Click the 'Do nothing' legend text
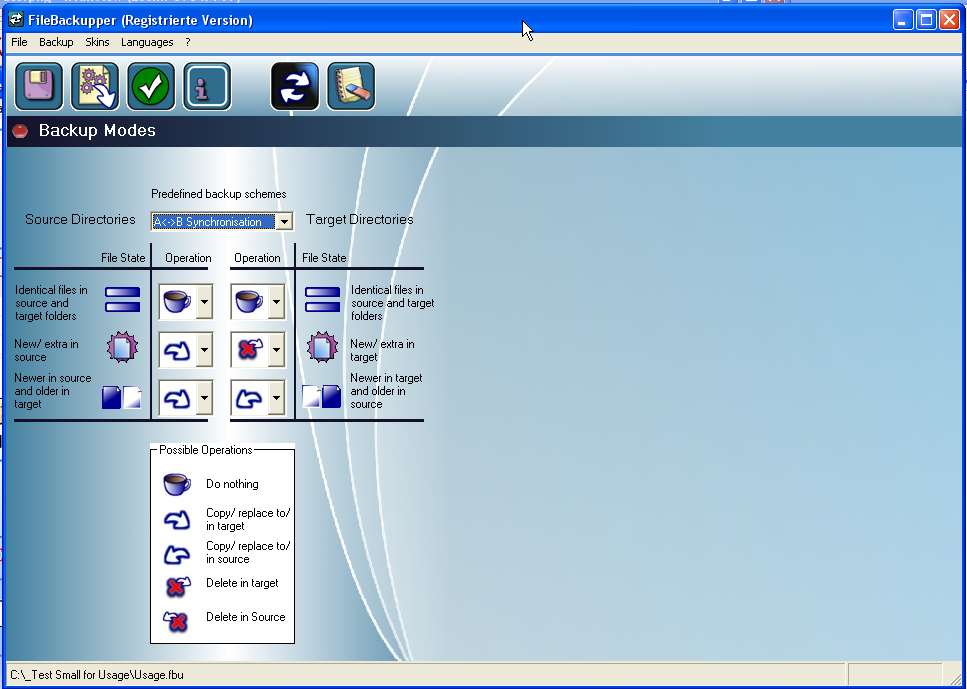 (x=232, y=484)
